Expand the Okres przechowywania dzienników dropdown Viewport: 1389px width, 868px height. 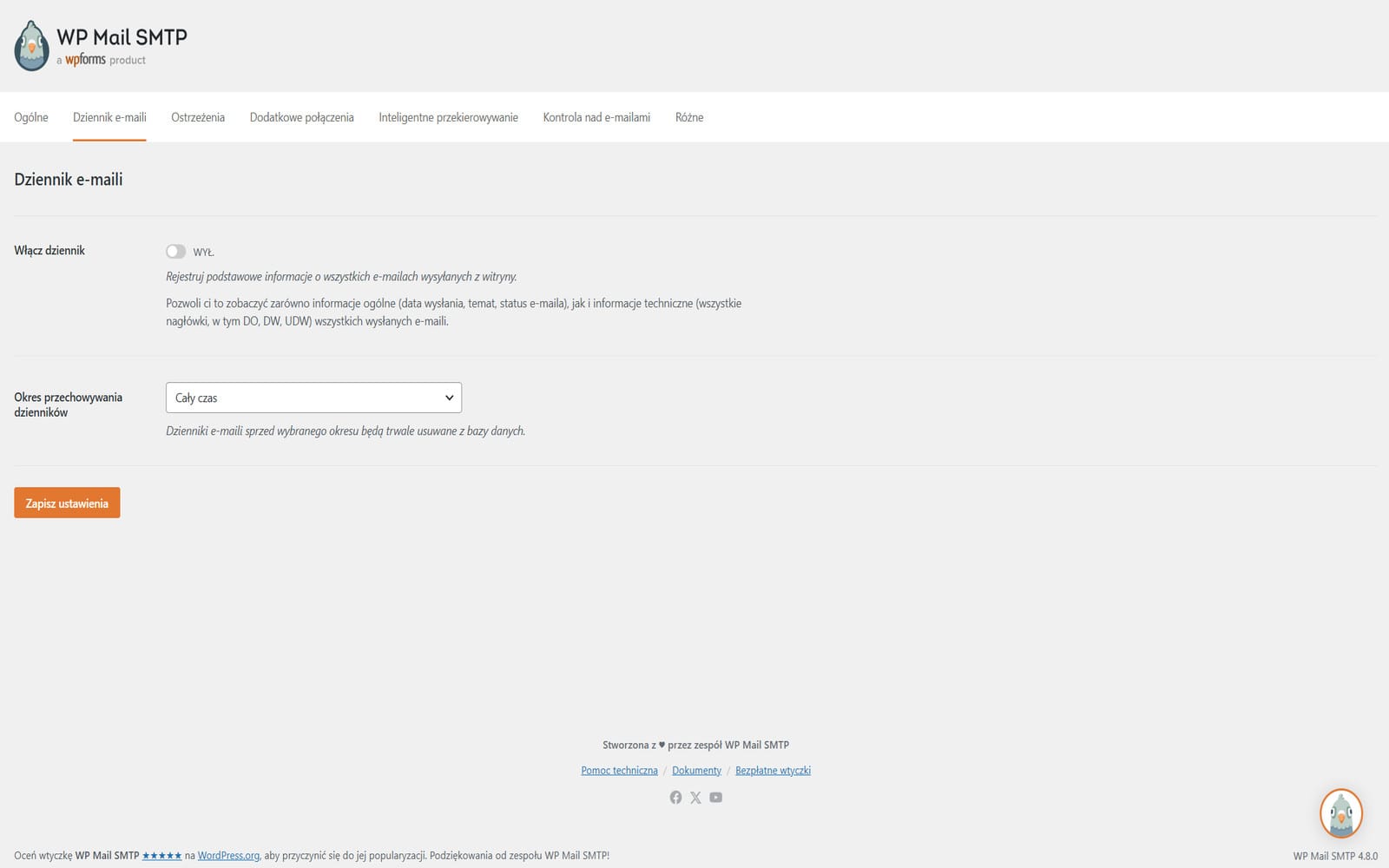[313, 398]
